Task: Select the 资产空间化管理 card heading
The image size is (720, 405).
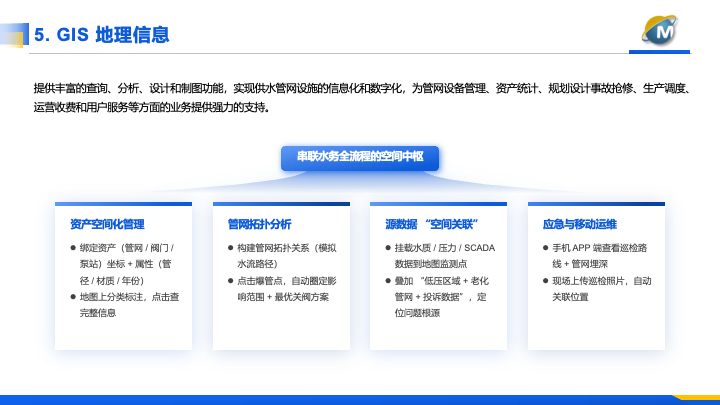Action: pos(107,224)
